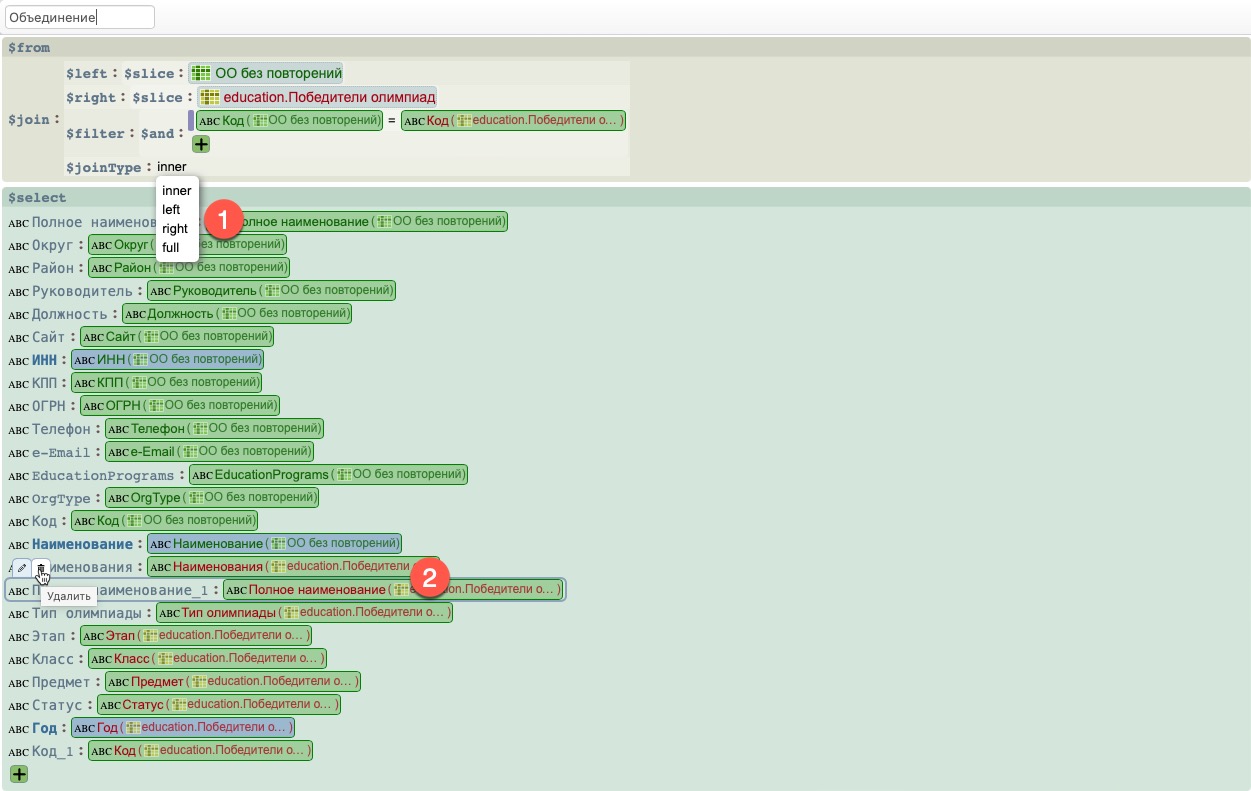Click the Объединение name input field
The width and height of the screenshot is (1251, 791).
click(x=80, y=17)
